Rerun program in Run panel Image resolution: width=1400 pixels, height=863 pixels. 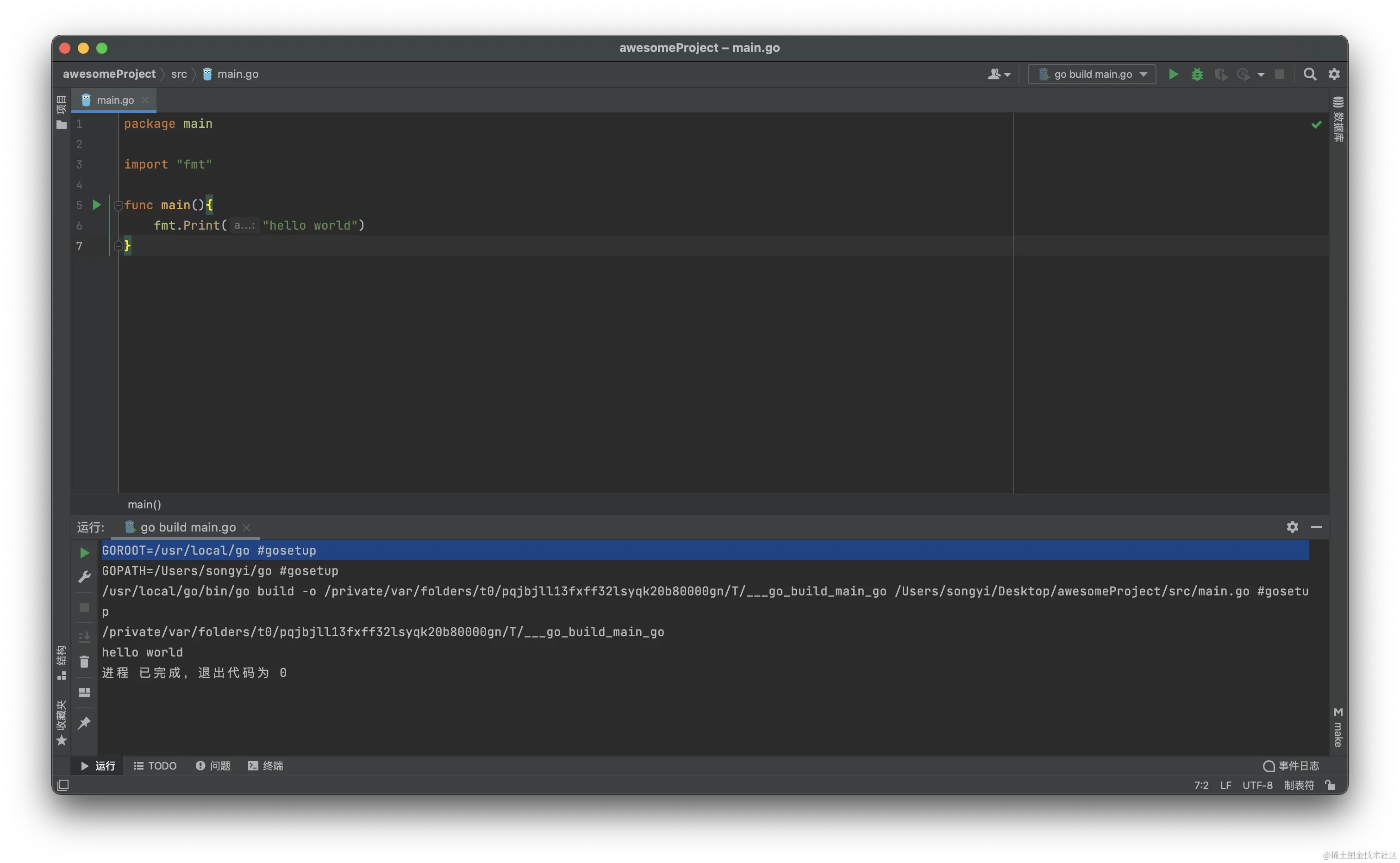pyautogui.click(x=84, y=552)
